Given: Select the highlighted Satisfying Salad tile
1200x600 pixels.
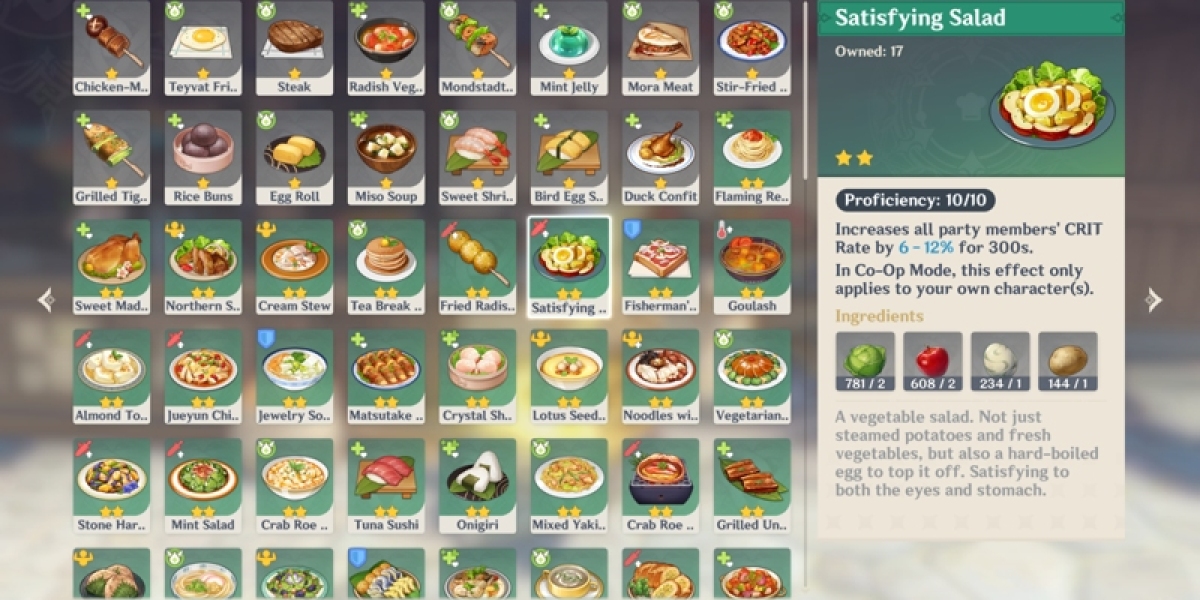Looking at the screenshot, I should click(569, 267).
